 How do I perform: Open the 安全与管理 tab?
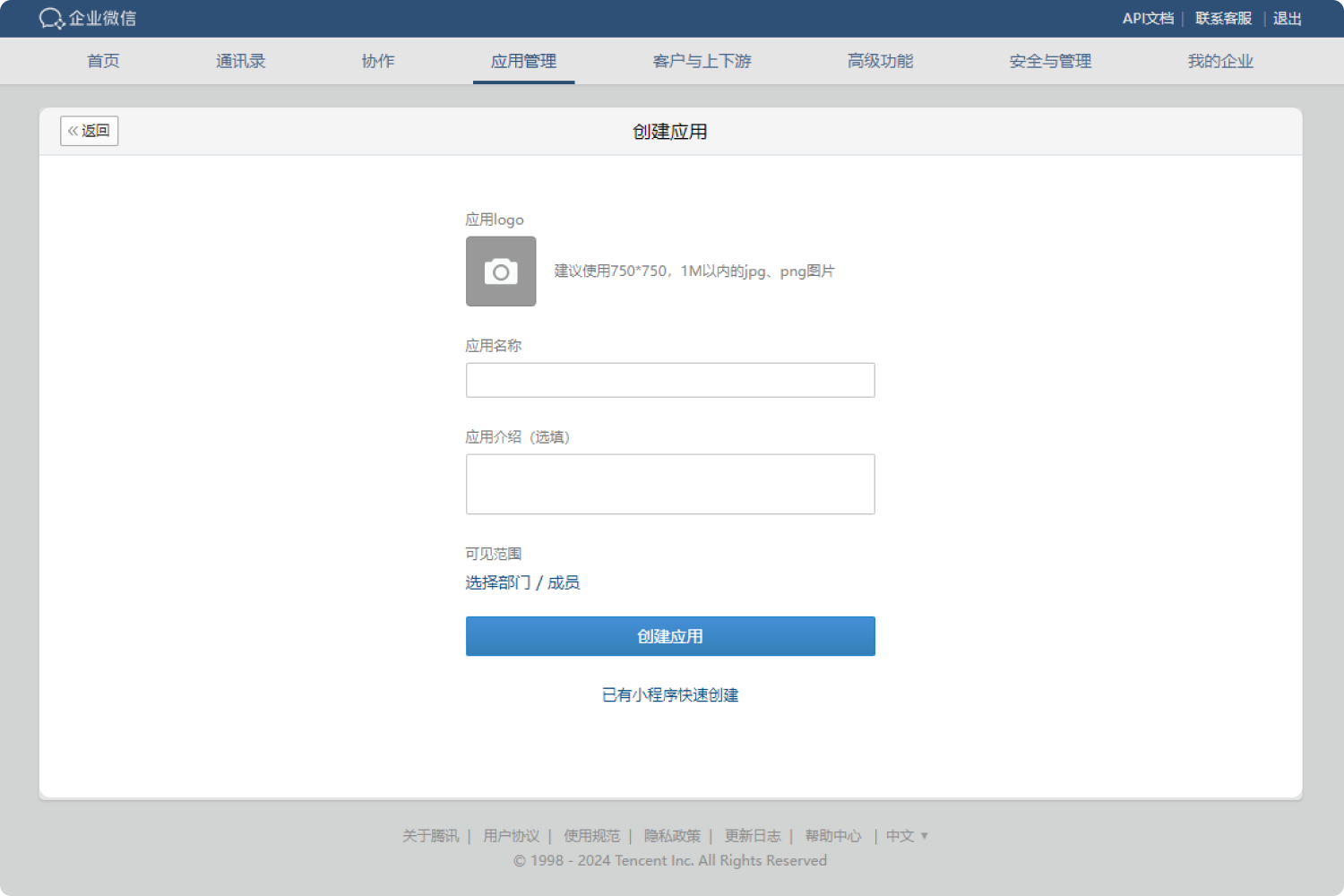pyautogui.click(x=1051, y=61)
